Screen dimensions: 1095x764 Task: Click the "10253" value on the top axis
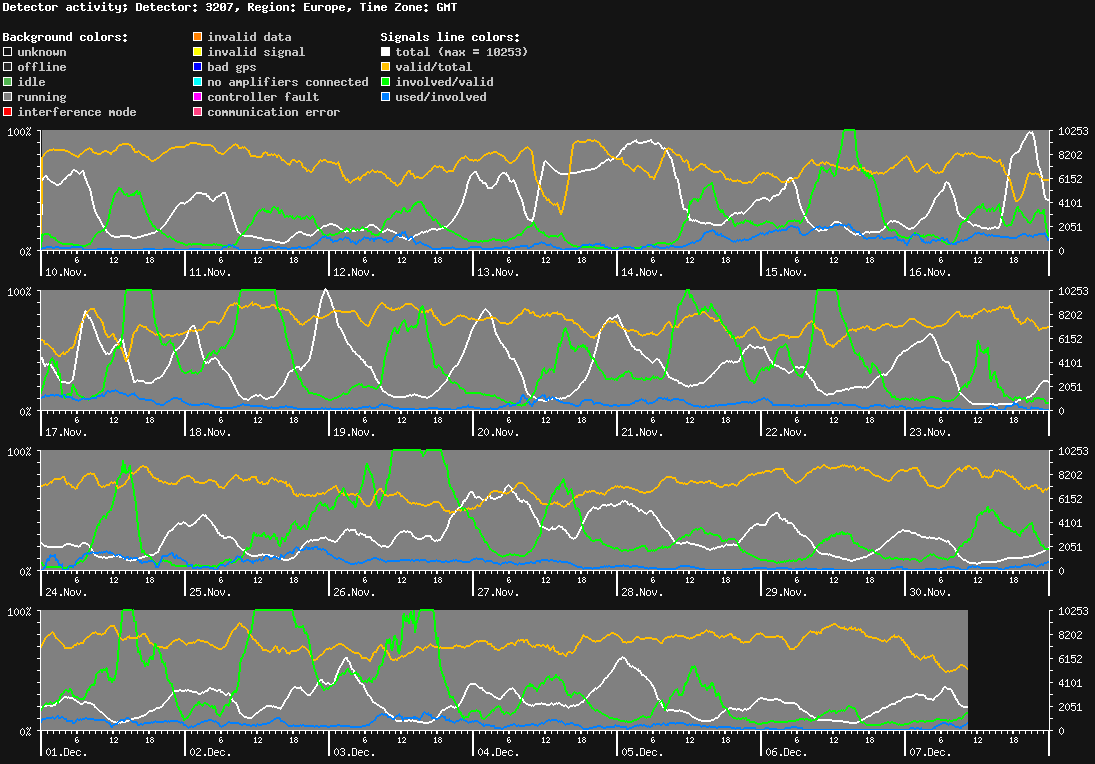(1071, 130)
